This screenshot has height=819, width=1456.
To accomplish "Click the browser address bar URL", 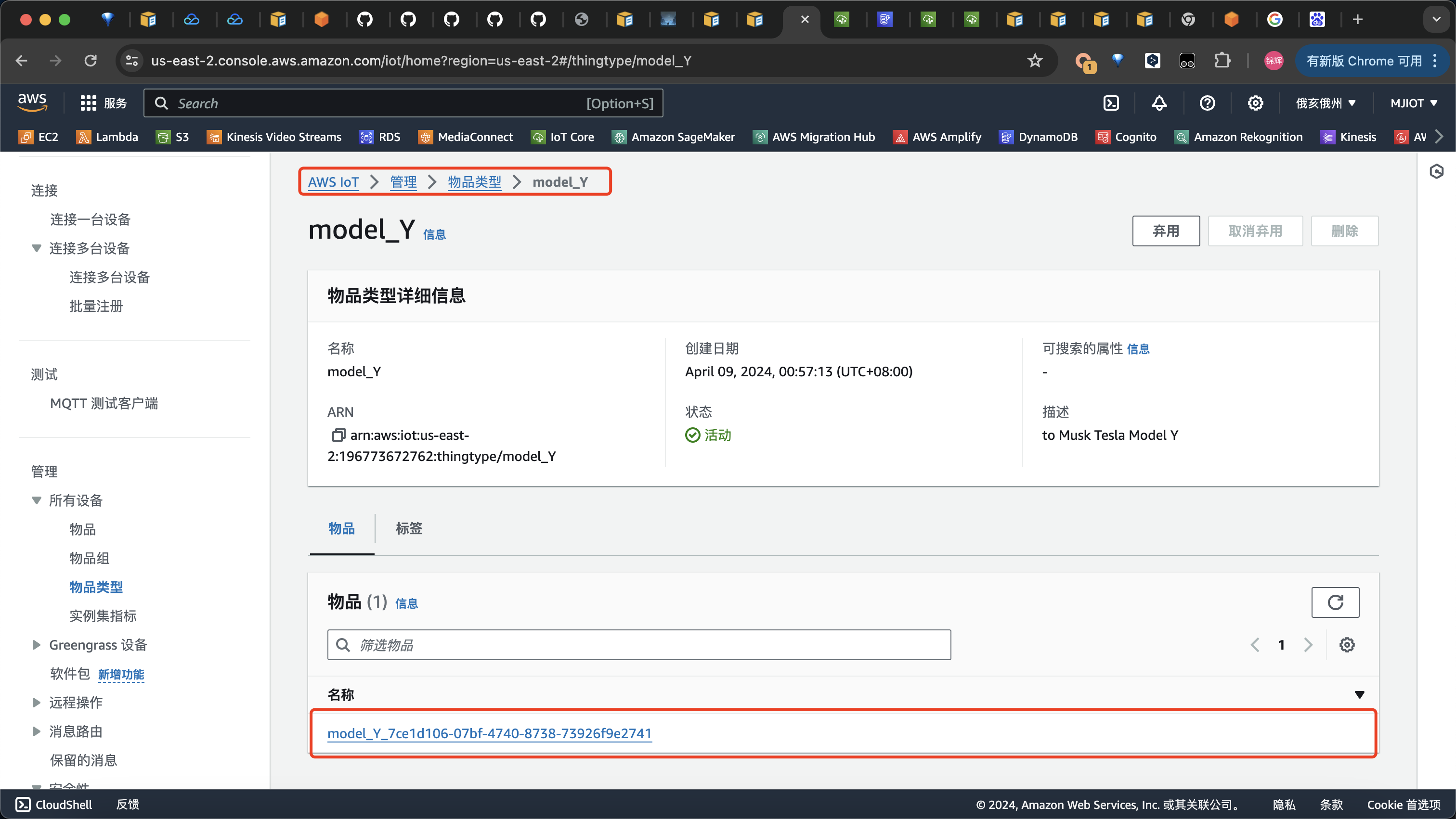I will (421, 61).
